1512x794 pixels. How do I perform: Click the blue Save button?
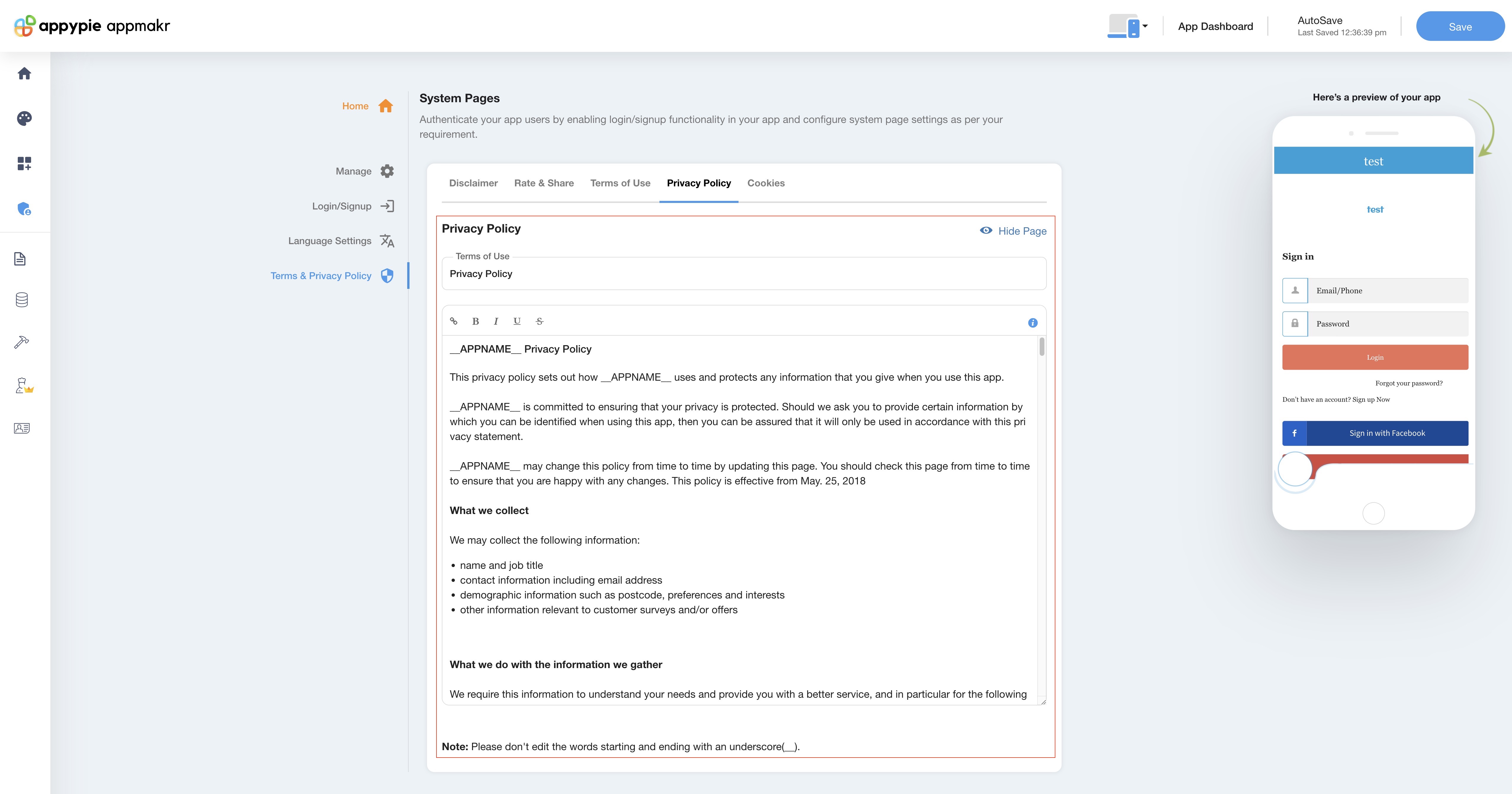tap(1459, 26)
